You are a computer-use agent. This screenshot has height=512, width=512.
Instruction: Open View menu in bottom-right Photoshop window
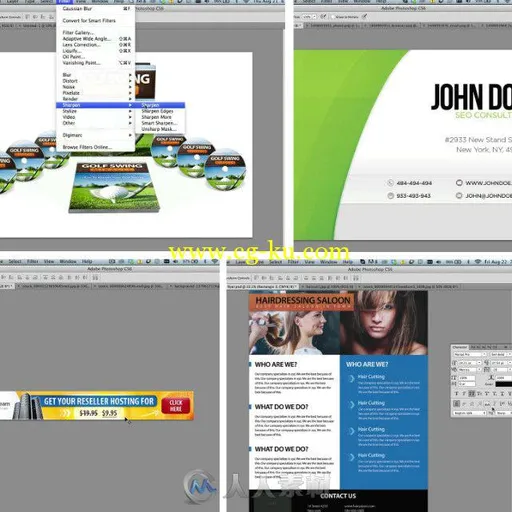309,262
